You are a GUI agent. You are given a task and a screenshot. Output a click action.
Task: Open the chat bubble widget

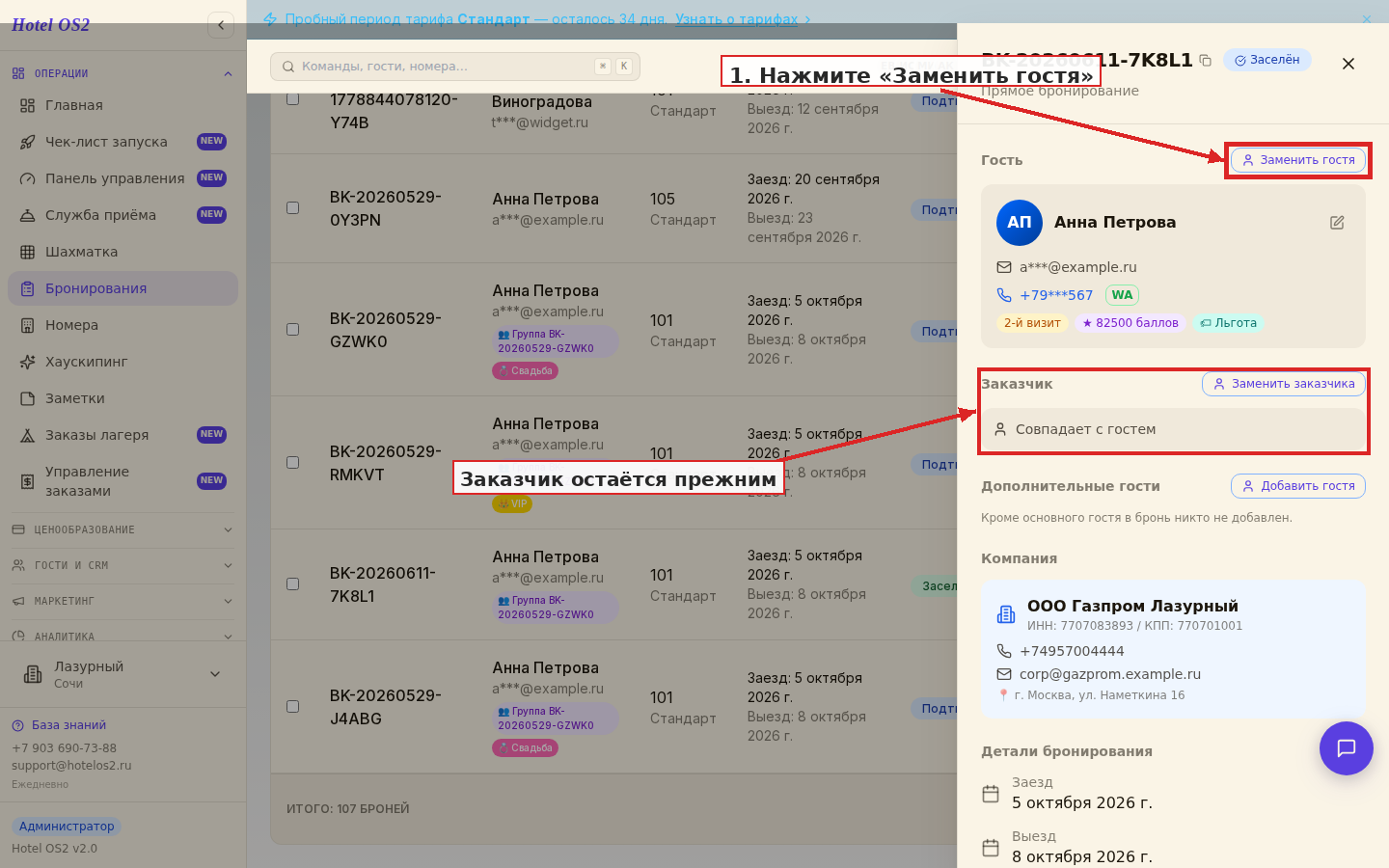1346,748
